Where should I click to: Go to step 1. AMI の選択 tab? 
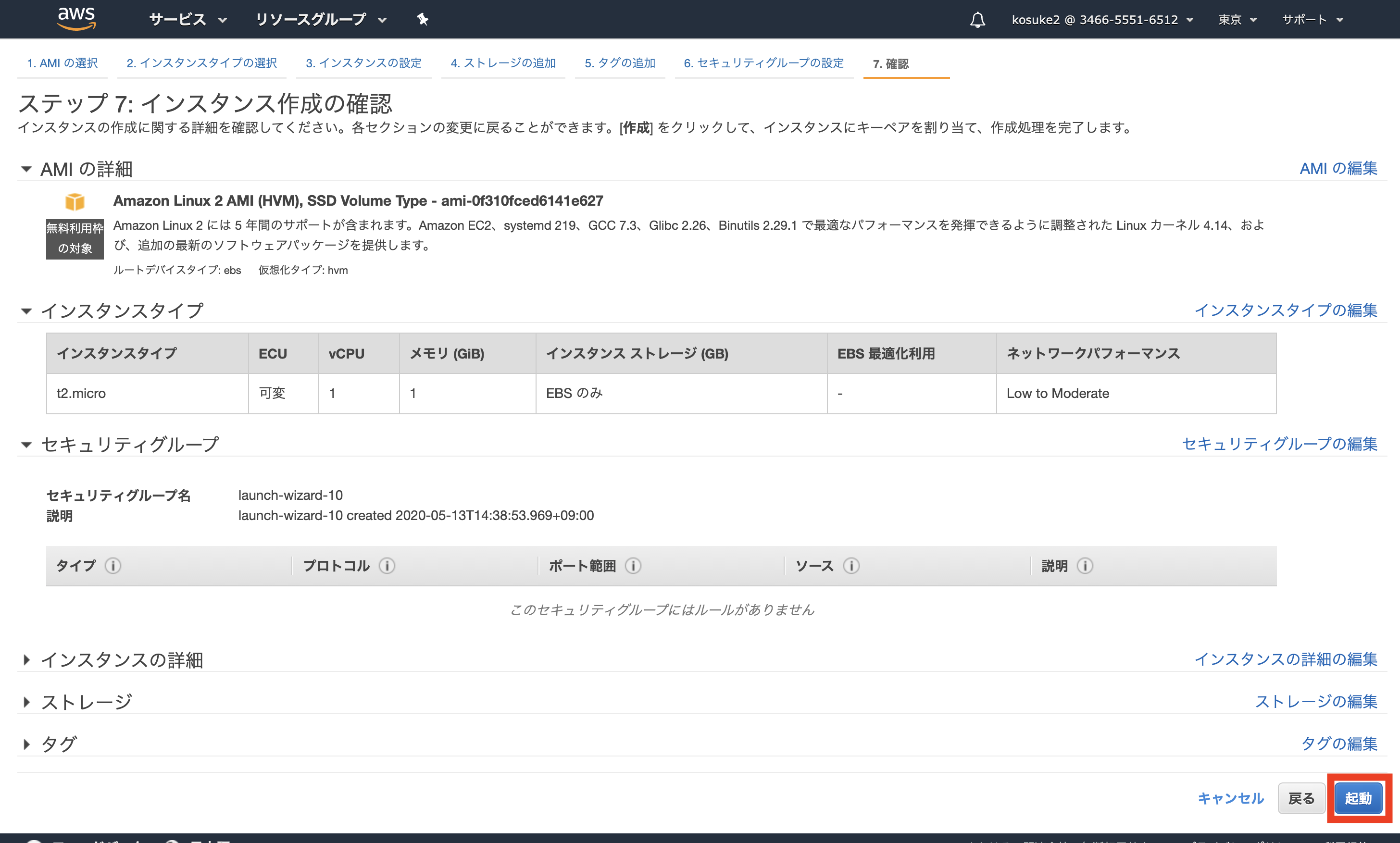62,63
